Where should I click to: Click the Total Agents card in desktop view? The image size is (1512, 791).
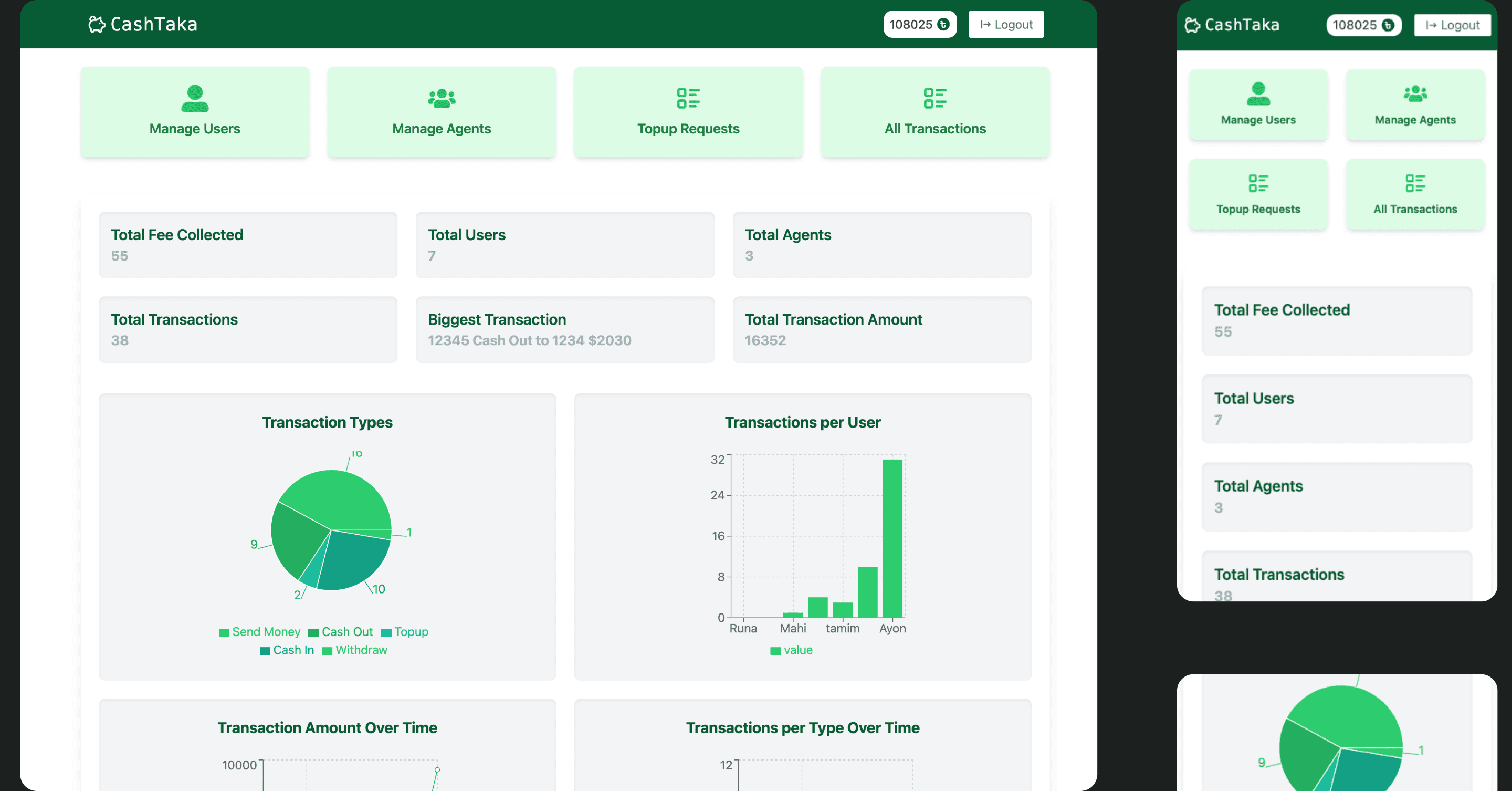(882, 245)
